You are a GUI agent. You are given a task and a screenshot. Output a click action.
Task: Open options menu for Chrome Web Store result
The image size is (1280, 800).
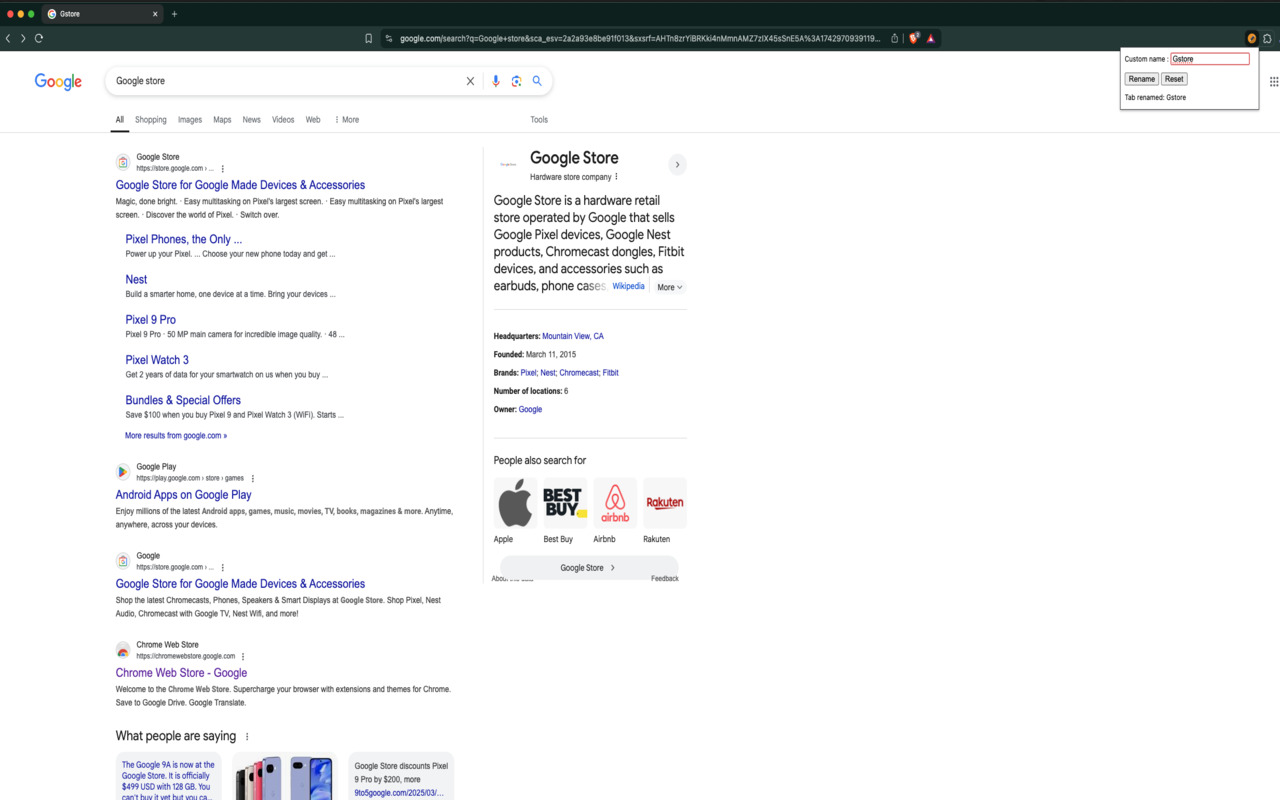(x=243, y=657)
